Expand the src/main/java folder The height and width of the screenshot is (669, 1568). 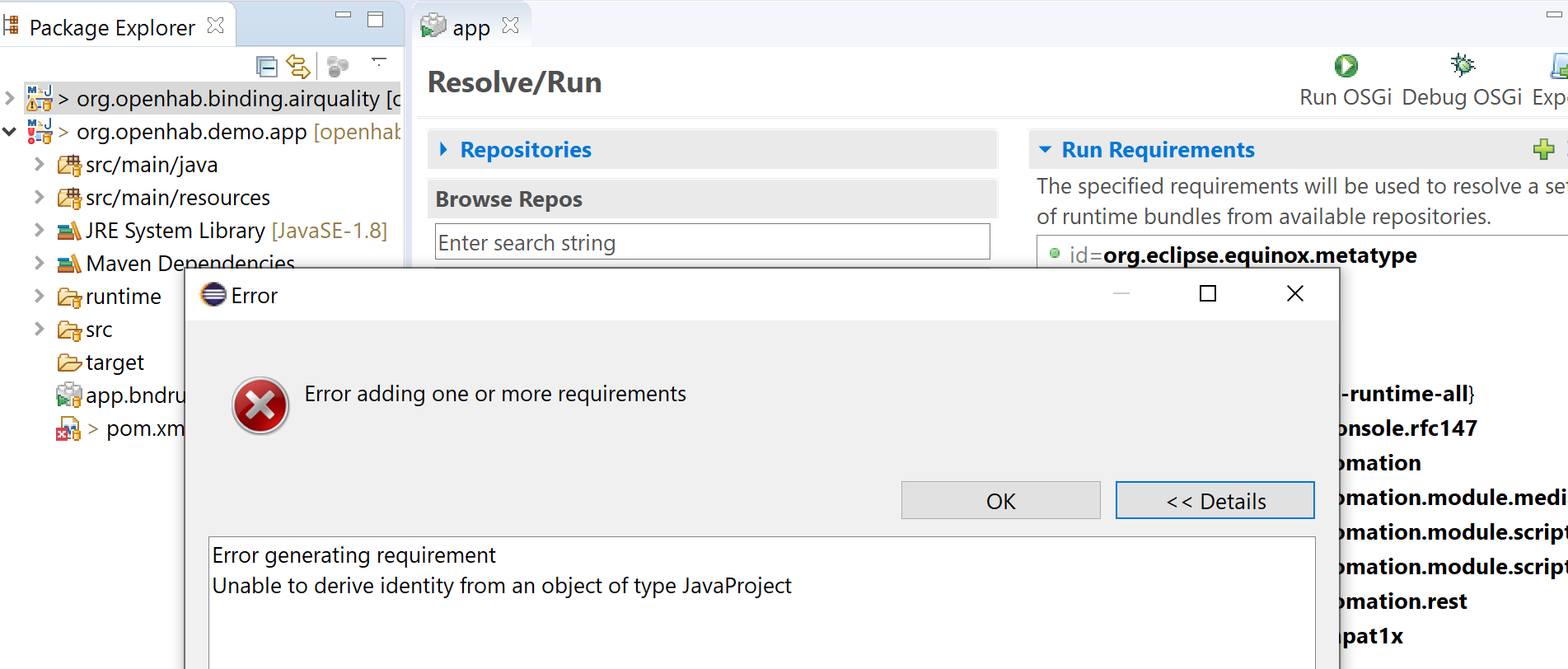tap(39, 165)
